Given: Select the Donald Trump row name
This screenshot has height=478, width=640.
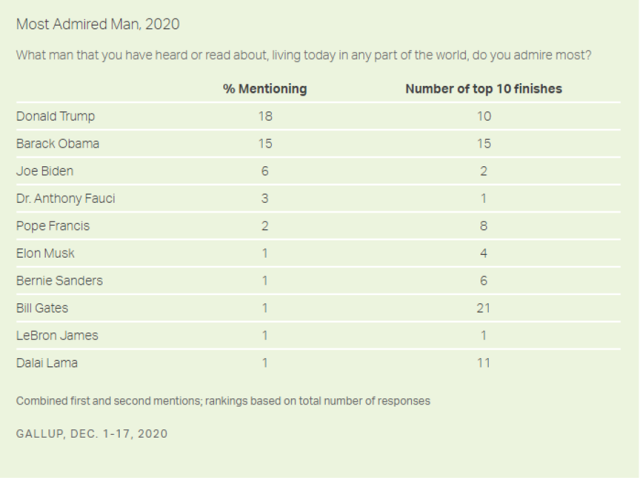Looking at the screenshot, I should coord(57,116).
